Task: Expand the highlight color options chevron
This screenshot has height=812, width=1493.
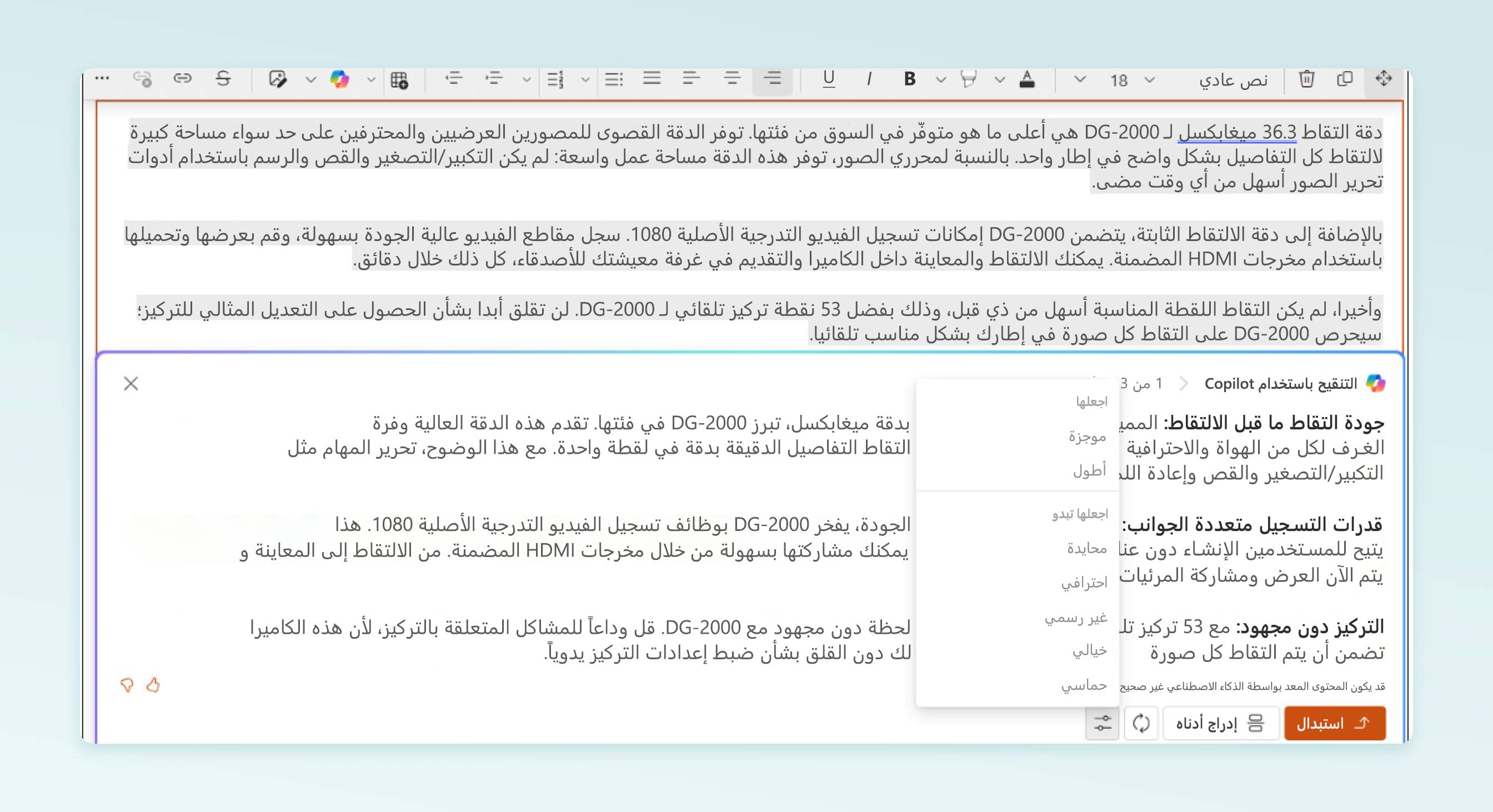Action: tap(941, 79)
